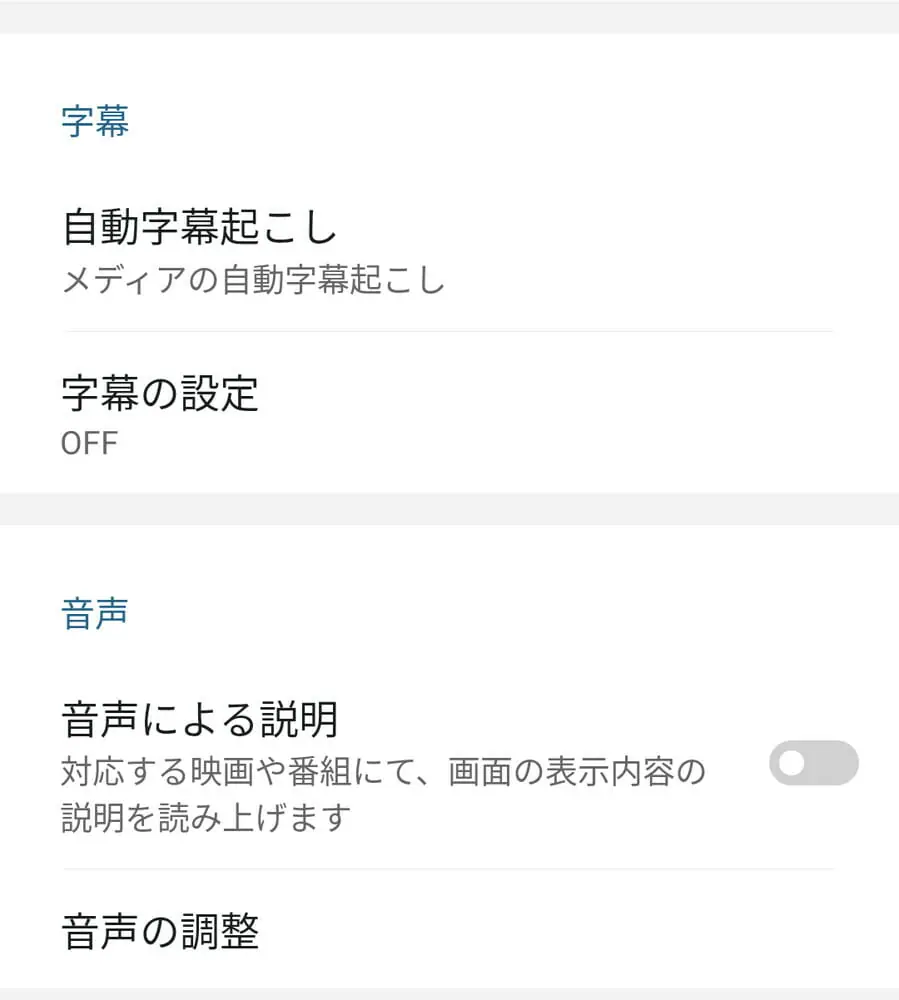899x1000 pixels.
Task: Click the divider line below 自動字幕起こし
Action: coord(449,331)
